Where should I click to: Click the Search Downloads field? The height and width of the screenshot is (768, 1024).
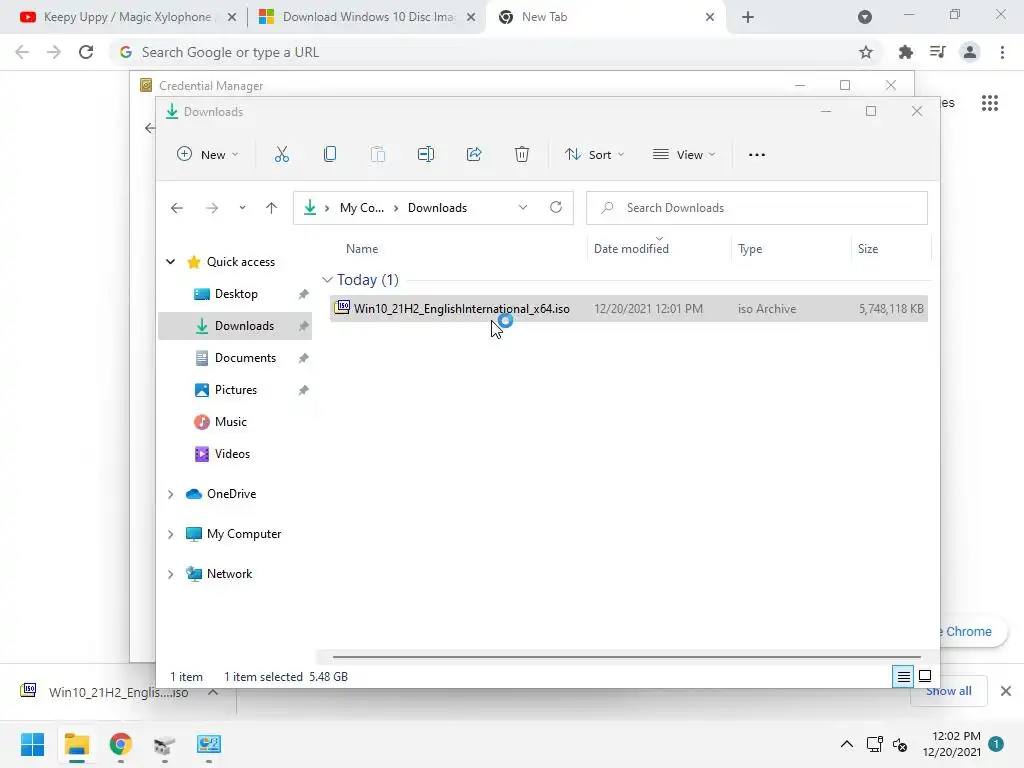click(757, 208)
